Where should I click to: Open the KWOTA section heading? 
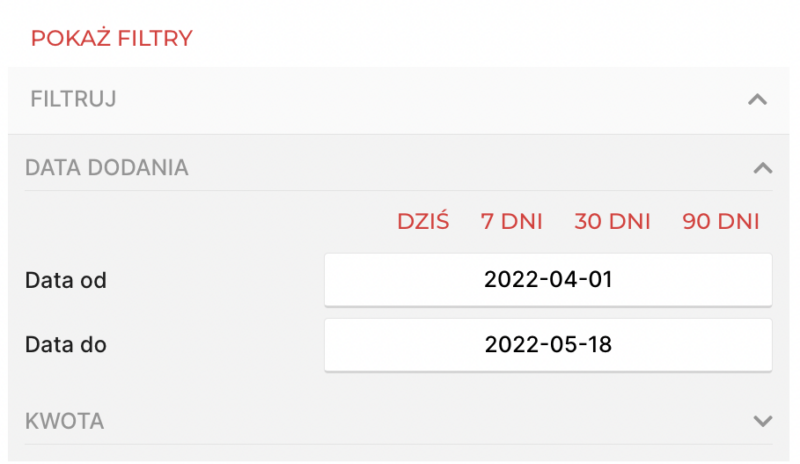[64, 421]
